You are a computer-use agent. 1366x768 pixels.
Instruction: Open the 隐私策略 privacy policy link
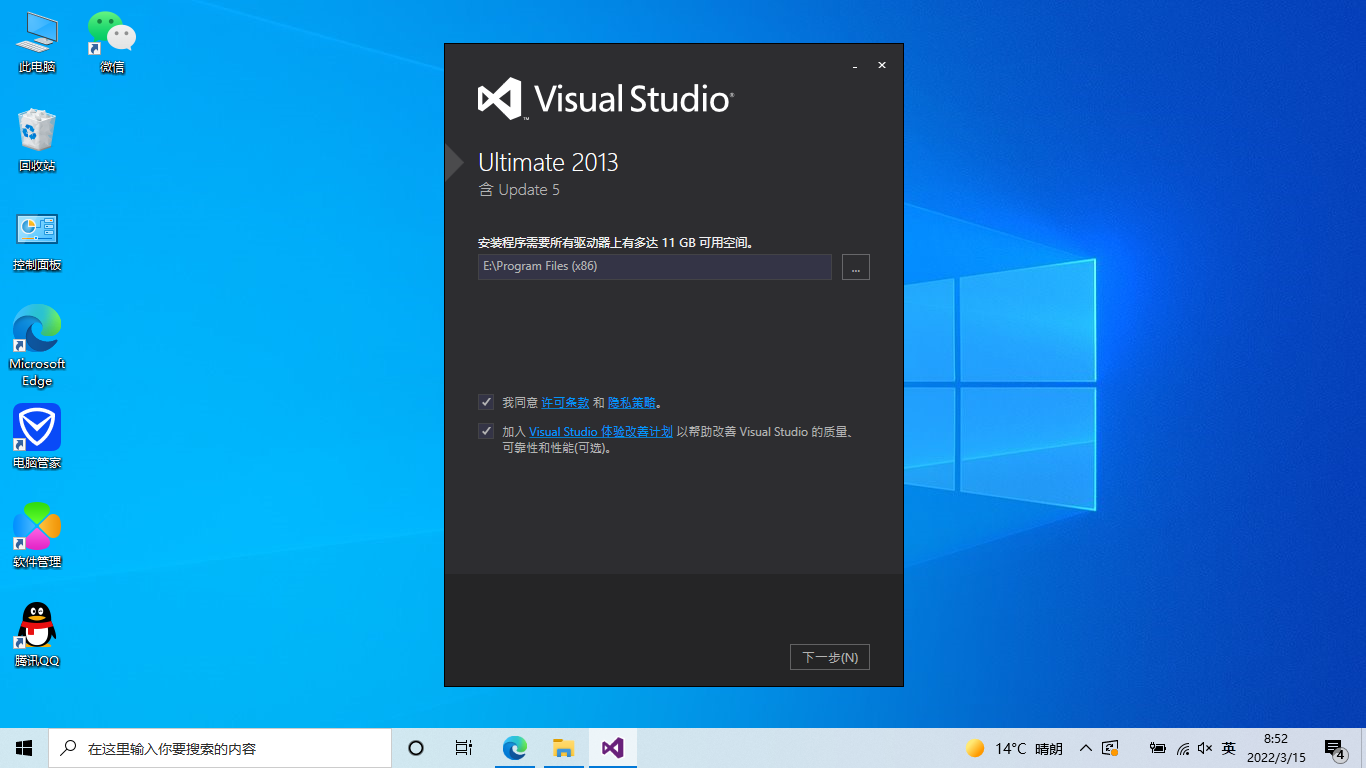tap(632, 403)
